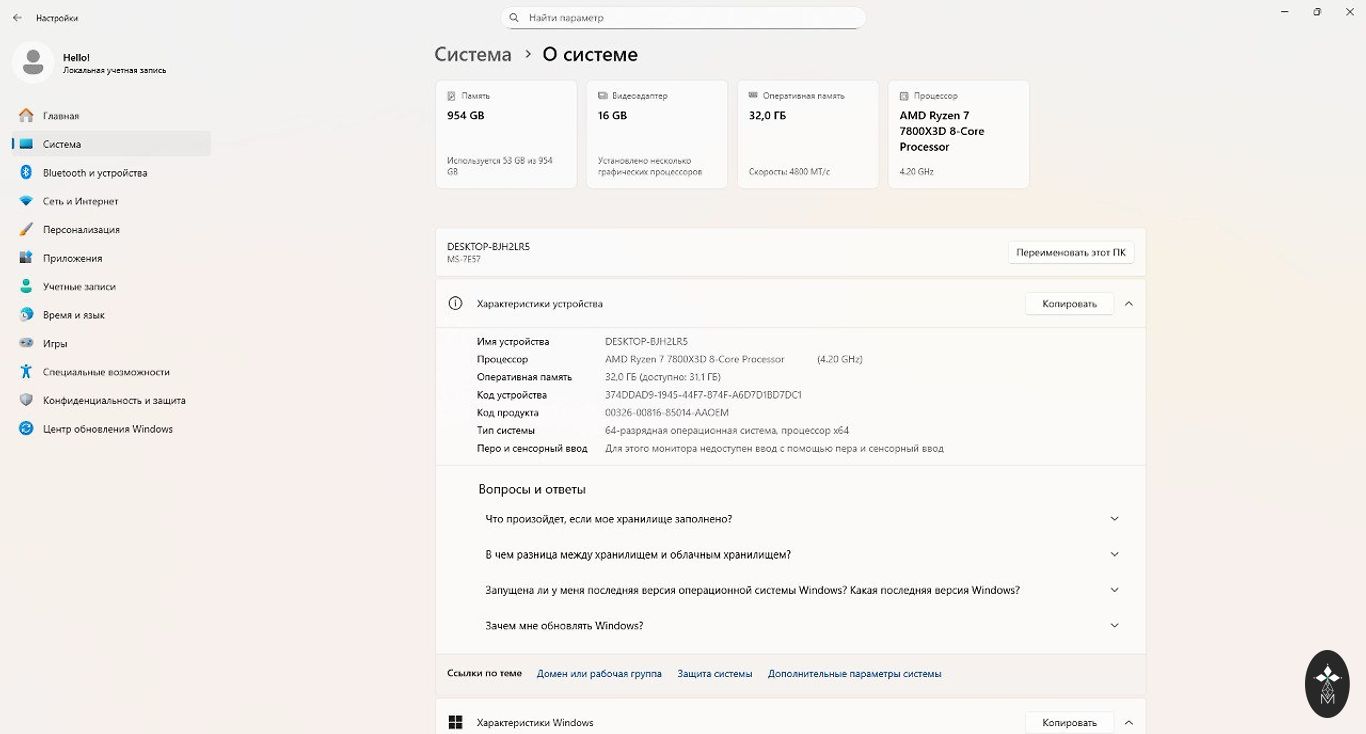Open the Память 954 GB storage card
The width and height of the screenshot is (1366, 734).
[x=506, y=134]
